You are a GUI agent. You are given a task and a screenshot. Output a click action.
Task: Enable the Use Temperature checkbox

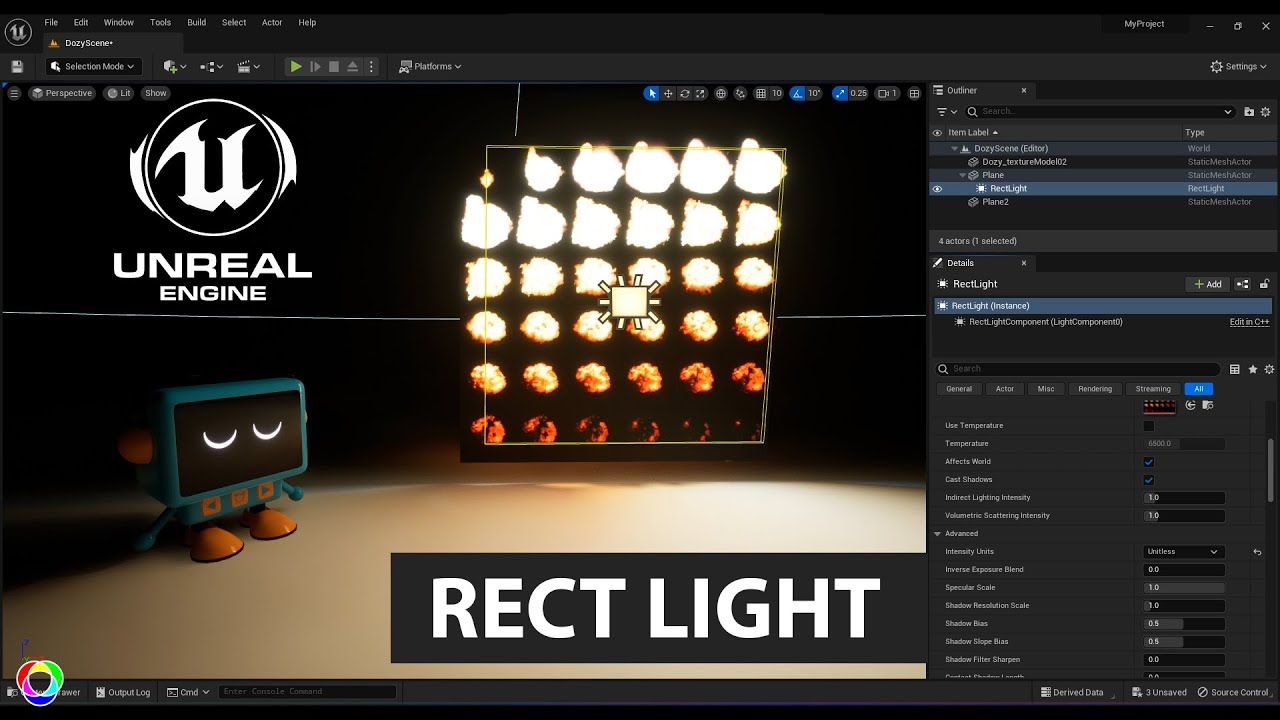[1149, 426]
